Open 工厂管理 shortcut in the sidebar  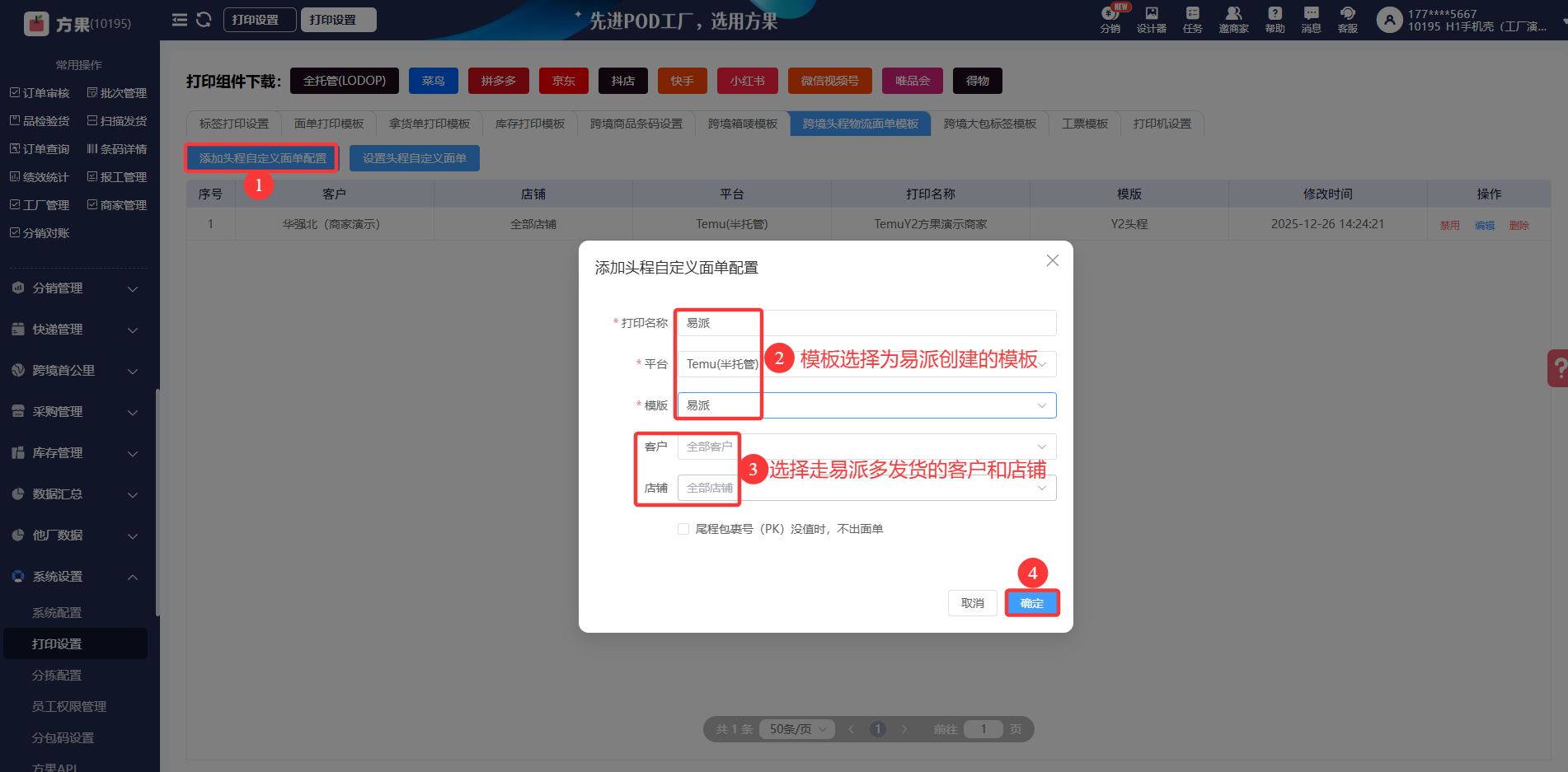(40, 205)
